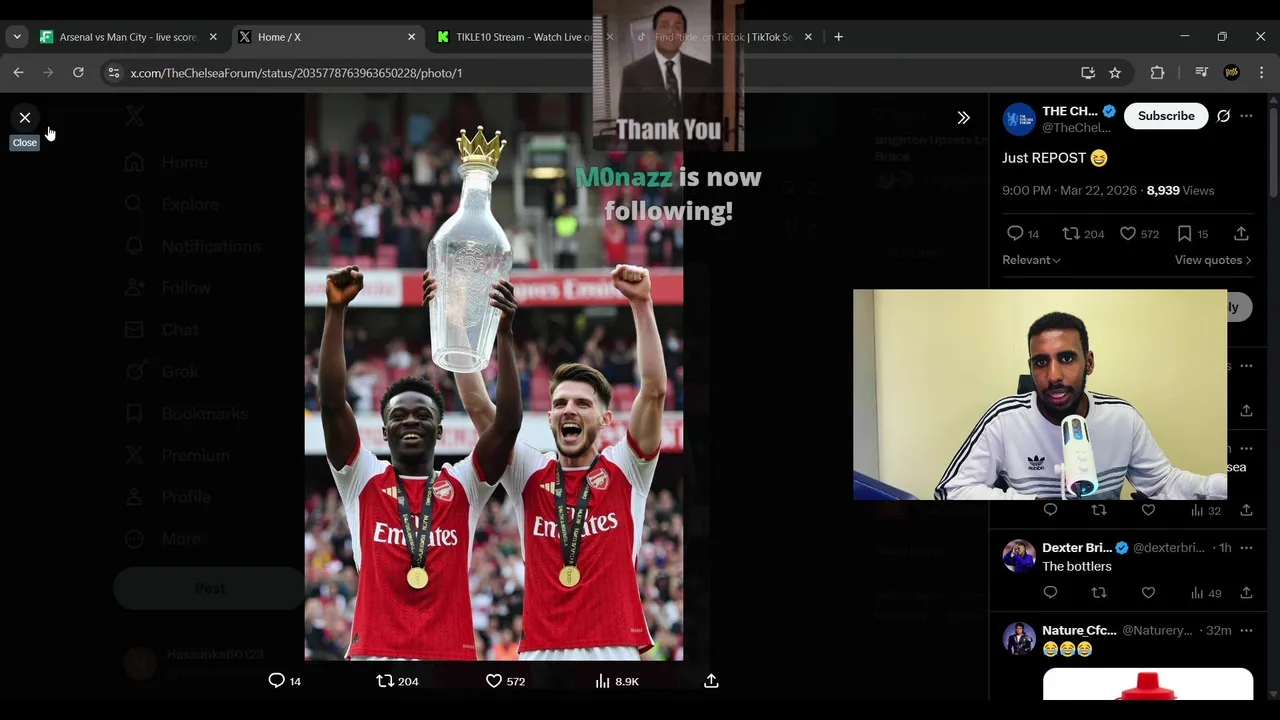
Task: Go back to the previous page
Action: 18,73
